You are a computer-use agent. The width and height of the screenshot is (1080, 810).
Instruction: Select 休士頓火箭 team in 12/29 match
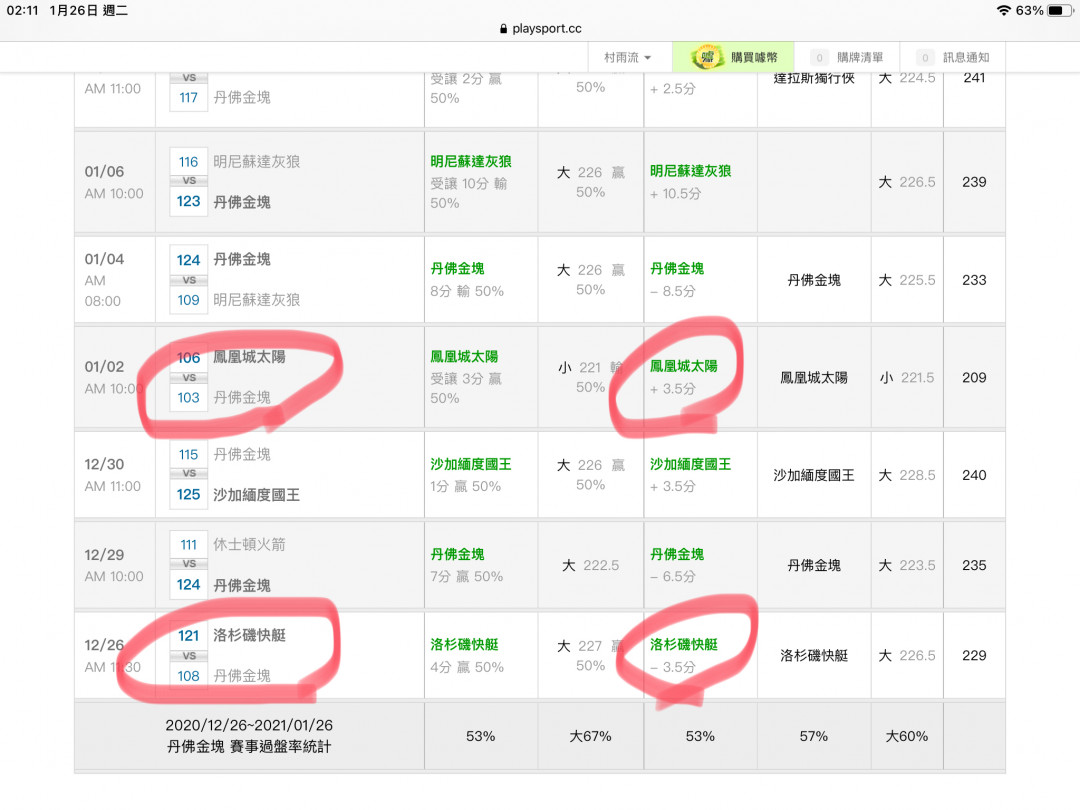pos(249,544)
